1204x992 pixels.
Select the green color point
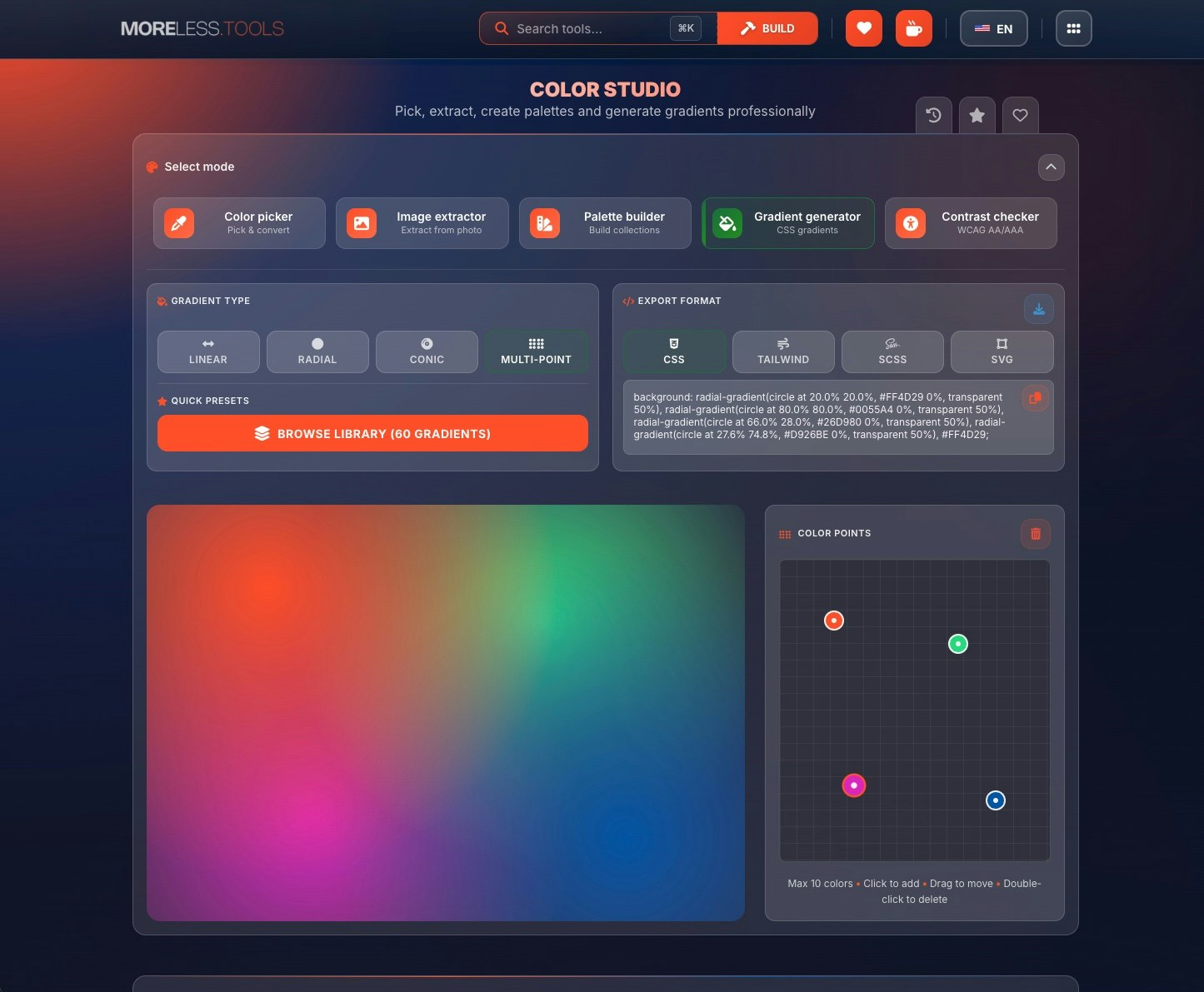pyautogui.click(x=957, y=644)
